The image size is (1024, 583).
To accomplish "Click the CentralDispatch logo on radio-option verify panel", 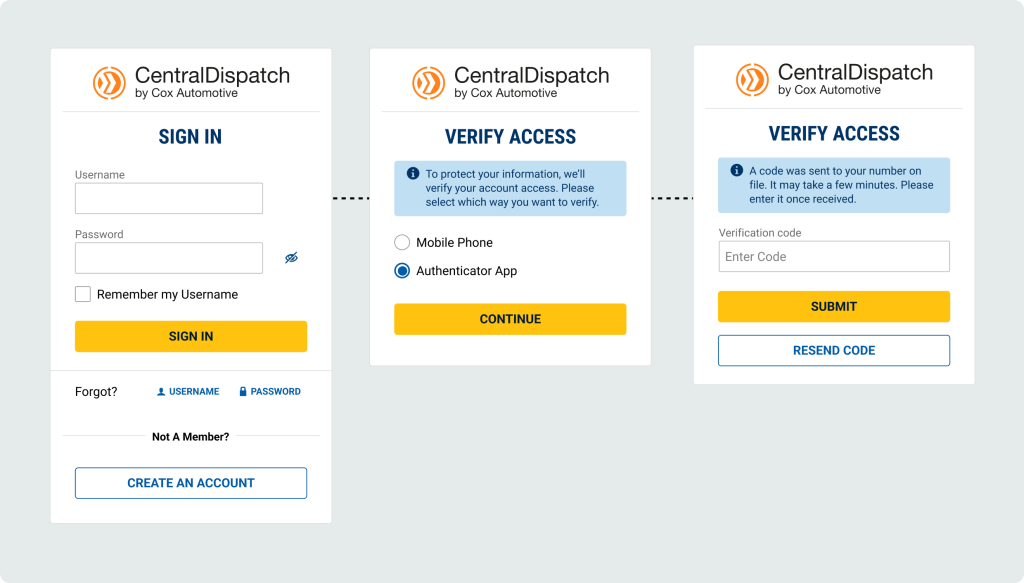I will click(x=510, y=82).
